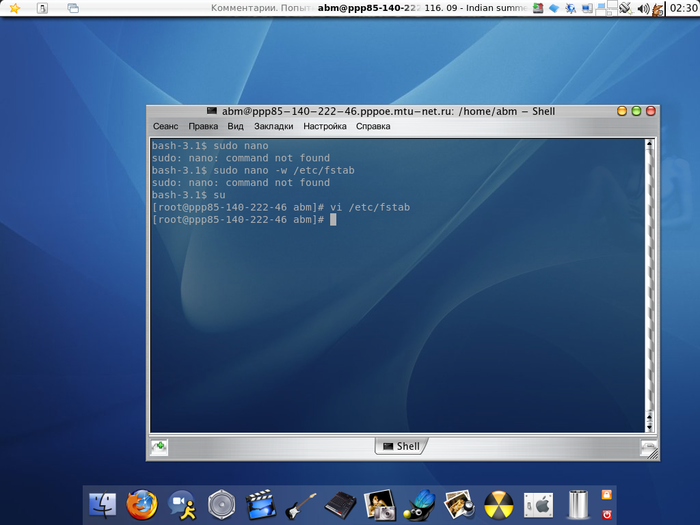Open the clapperboard video editor dock icon
The image size is (700, 525).
261,504
